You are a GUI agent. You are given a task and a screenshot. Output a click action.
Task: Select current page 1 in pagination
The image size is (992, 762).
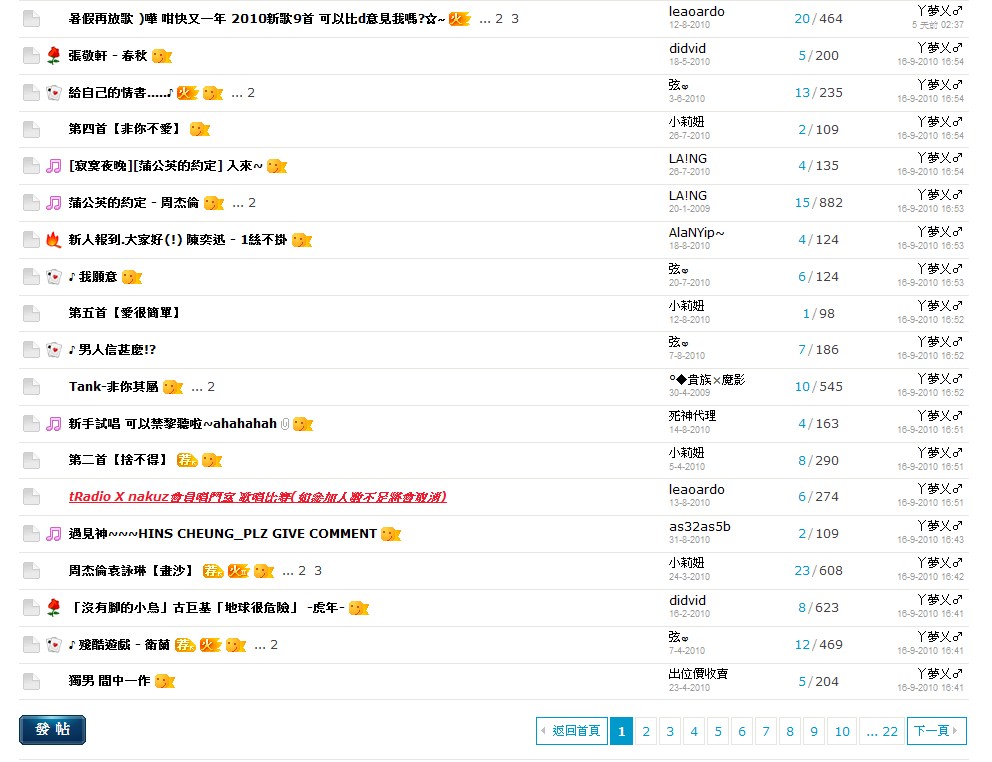(621, 732)
